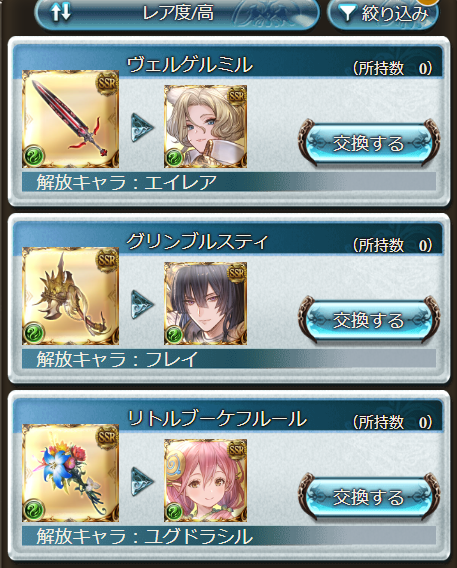The height and width of the screenshot is (568, 457).
Task: Exchange for グリンブルスティ with 交換する
Action: point(369,320)
